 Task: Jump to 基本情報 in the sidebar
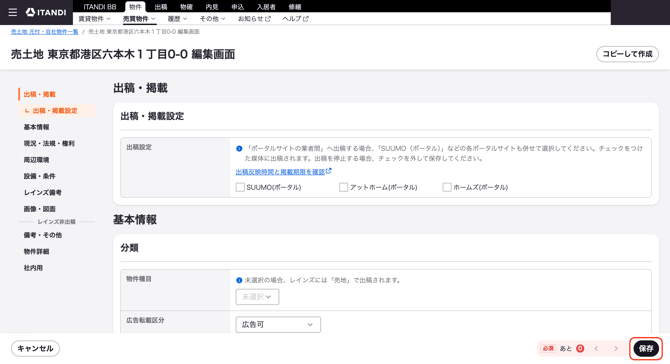(x=36, y=127)
